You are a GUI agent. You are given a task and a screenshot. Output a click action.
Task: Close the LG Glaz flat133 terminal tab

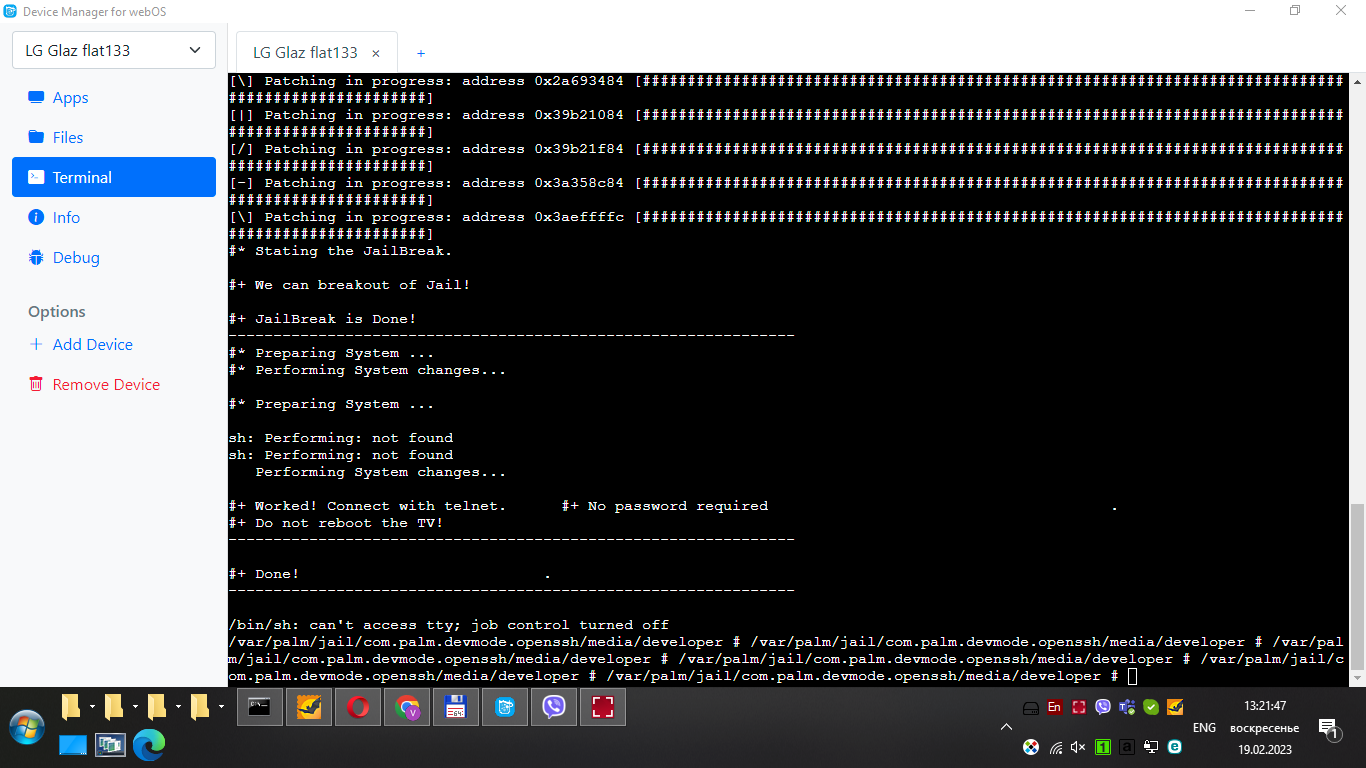[x=376, y=53]
